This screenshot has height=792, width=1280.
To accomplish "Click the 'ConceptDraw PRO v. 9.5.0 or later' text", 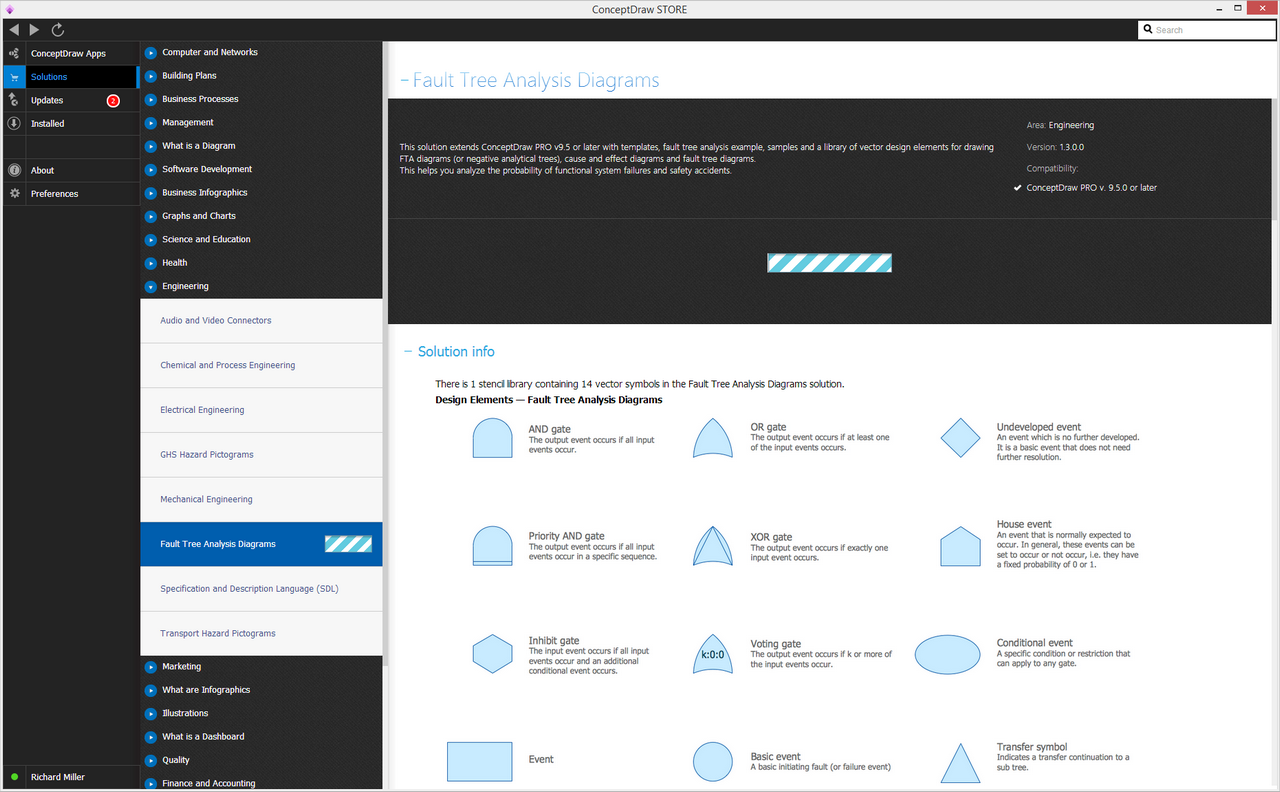I will click(x=1091, y=187).
